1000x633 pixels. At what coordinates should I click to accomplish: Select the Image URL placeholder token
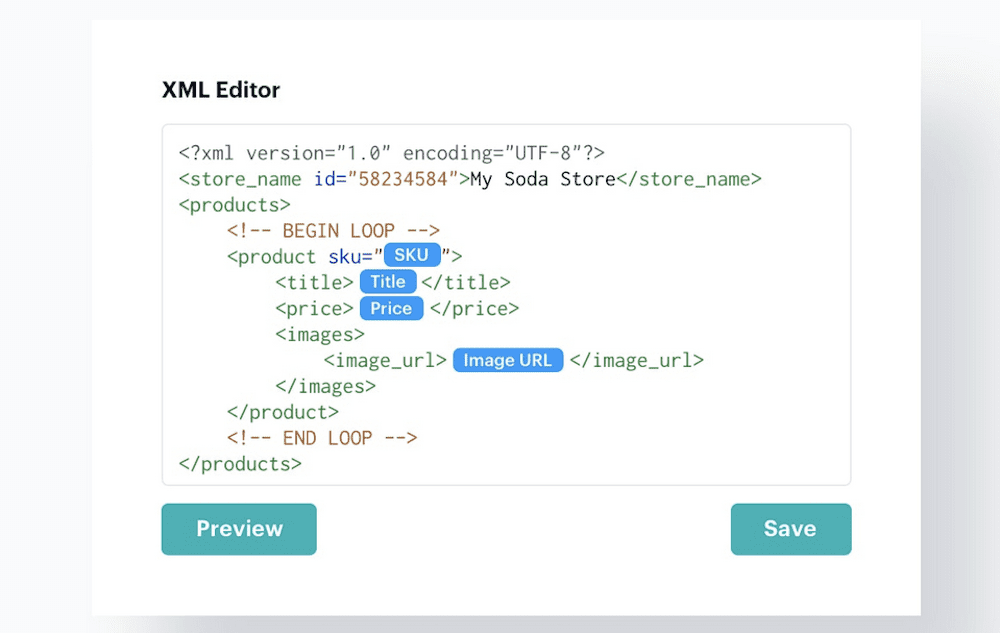tap(507, 360)
